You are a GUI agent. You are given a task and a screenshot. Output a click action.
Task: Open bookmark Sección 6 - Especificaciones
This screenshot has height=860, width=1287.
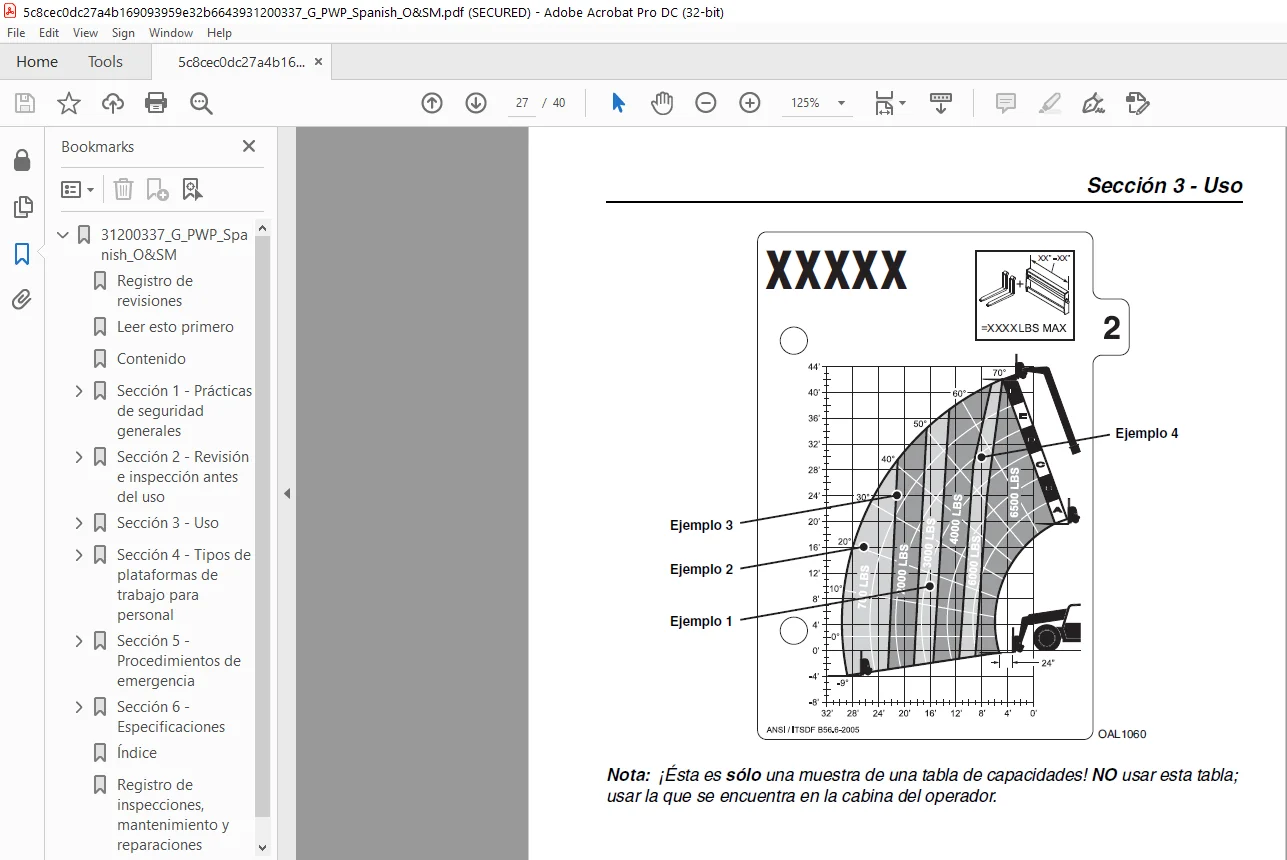(x=171, y=717)
